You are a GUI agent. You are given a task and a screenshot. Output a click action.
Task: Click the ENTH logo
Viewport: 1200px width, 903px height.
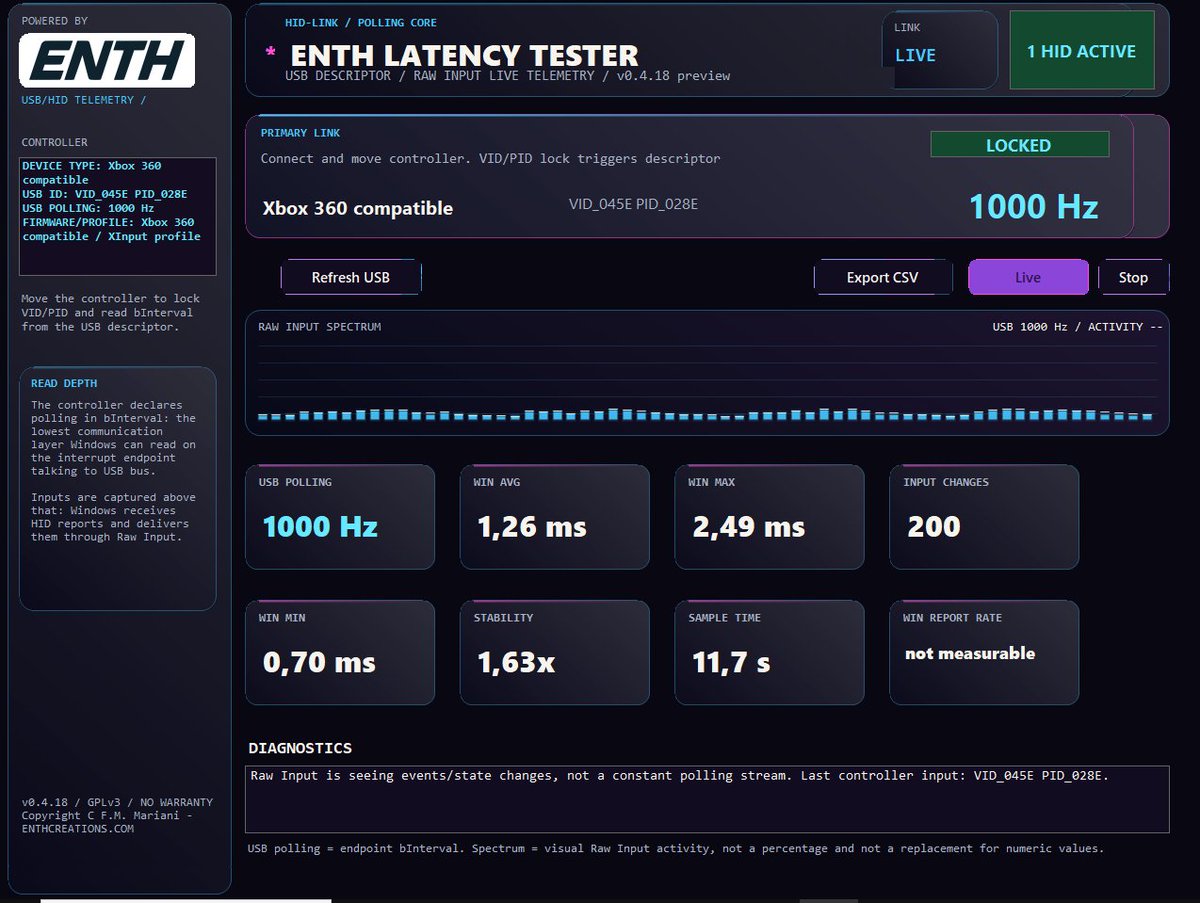(x=108, y=62)
